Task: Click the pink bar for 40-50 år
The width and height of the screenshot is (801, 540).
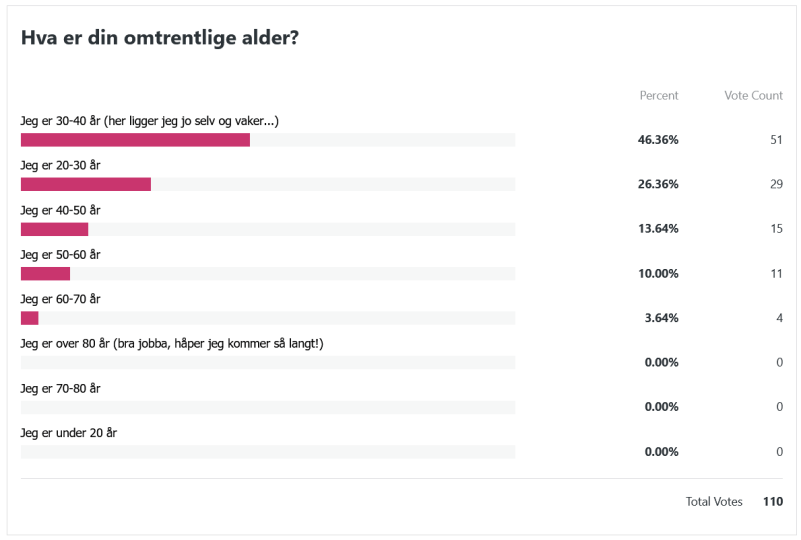Action: click(54, 229)
